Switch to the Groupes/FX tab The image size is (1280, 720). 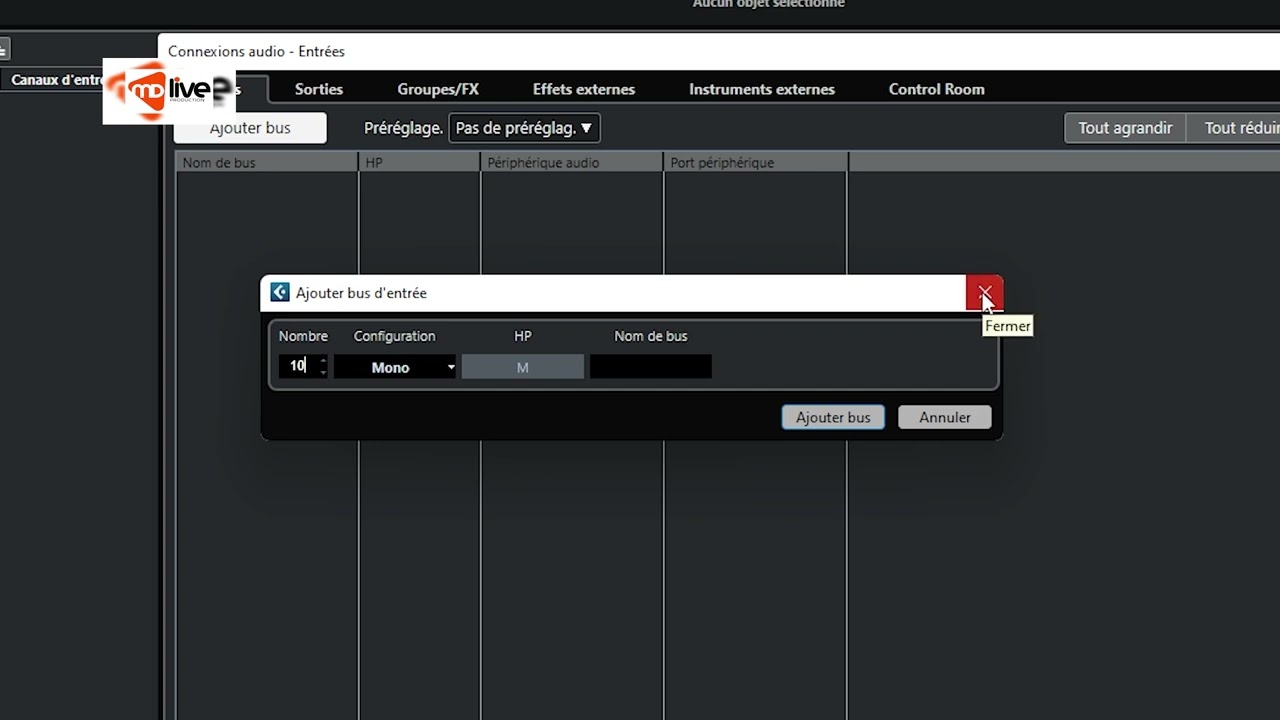[x=438, y=89]
